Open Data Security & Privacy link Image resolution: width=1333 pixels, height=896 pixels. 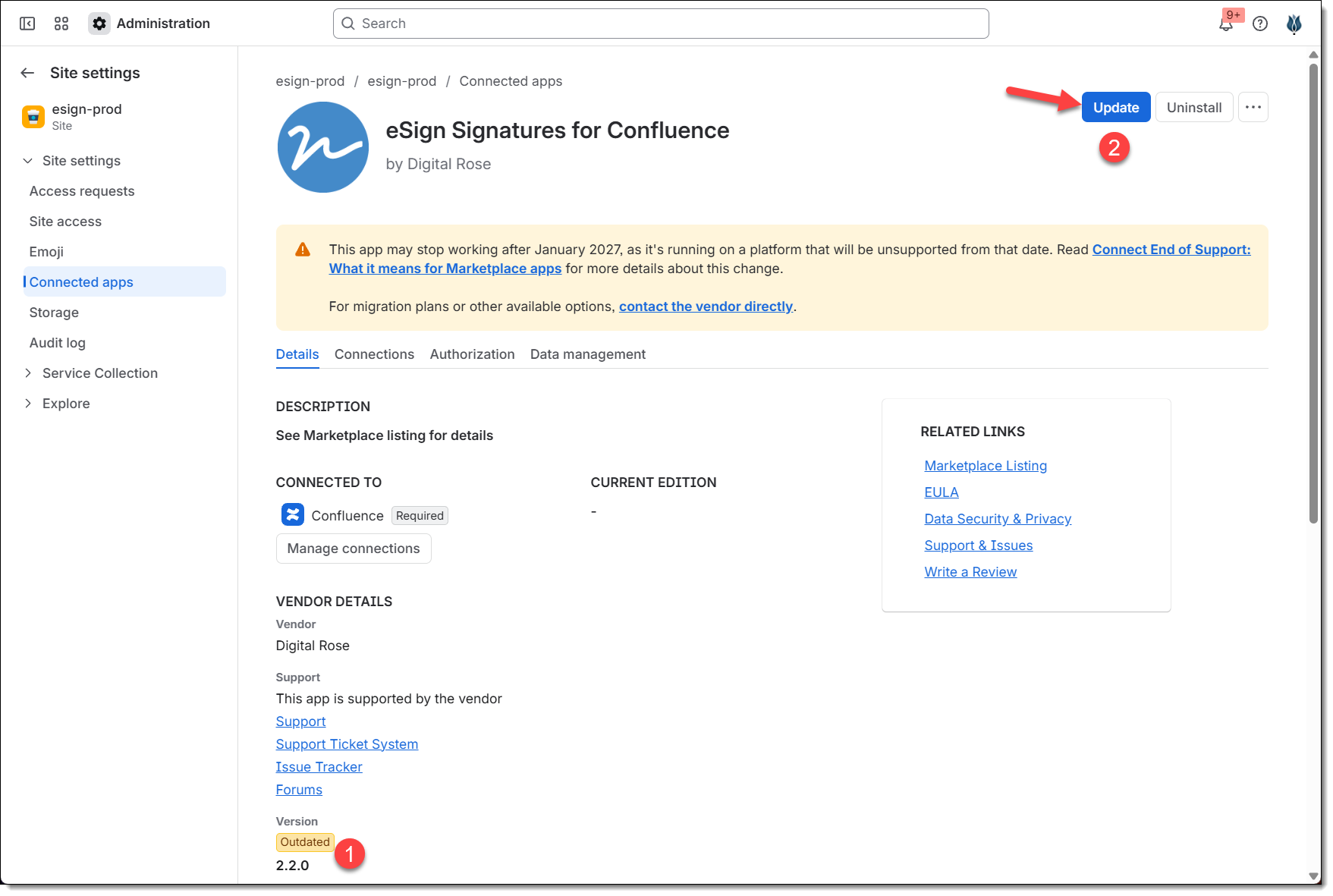[998, 519]
